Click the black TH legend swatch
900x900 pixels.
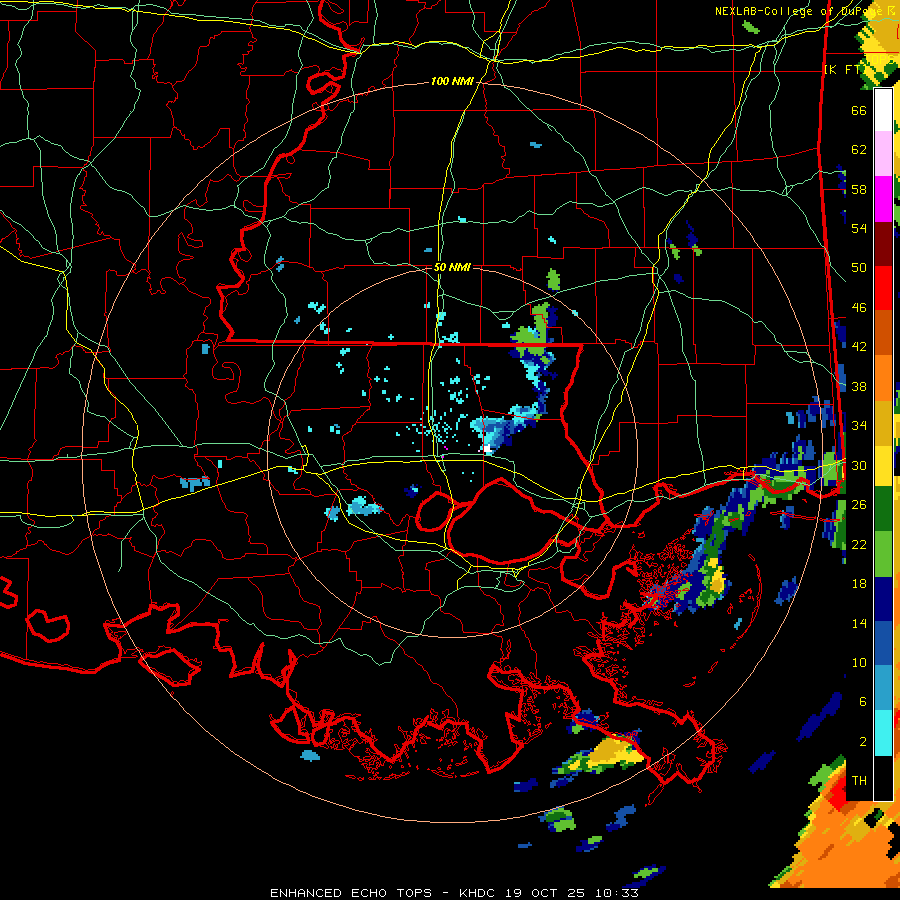883,778
